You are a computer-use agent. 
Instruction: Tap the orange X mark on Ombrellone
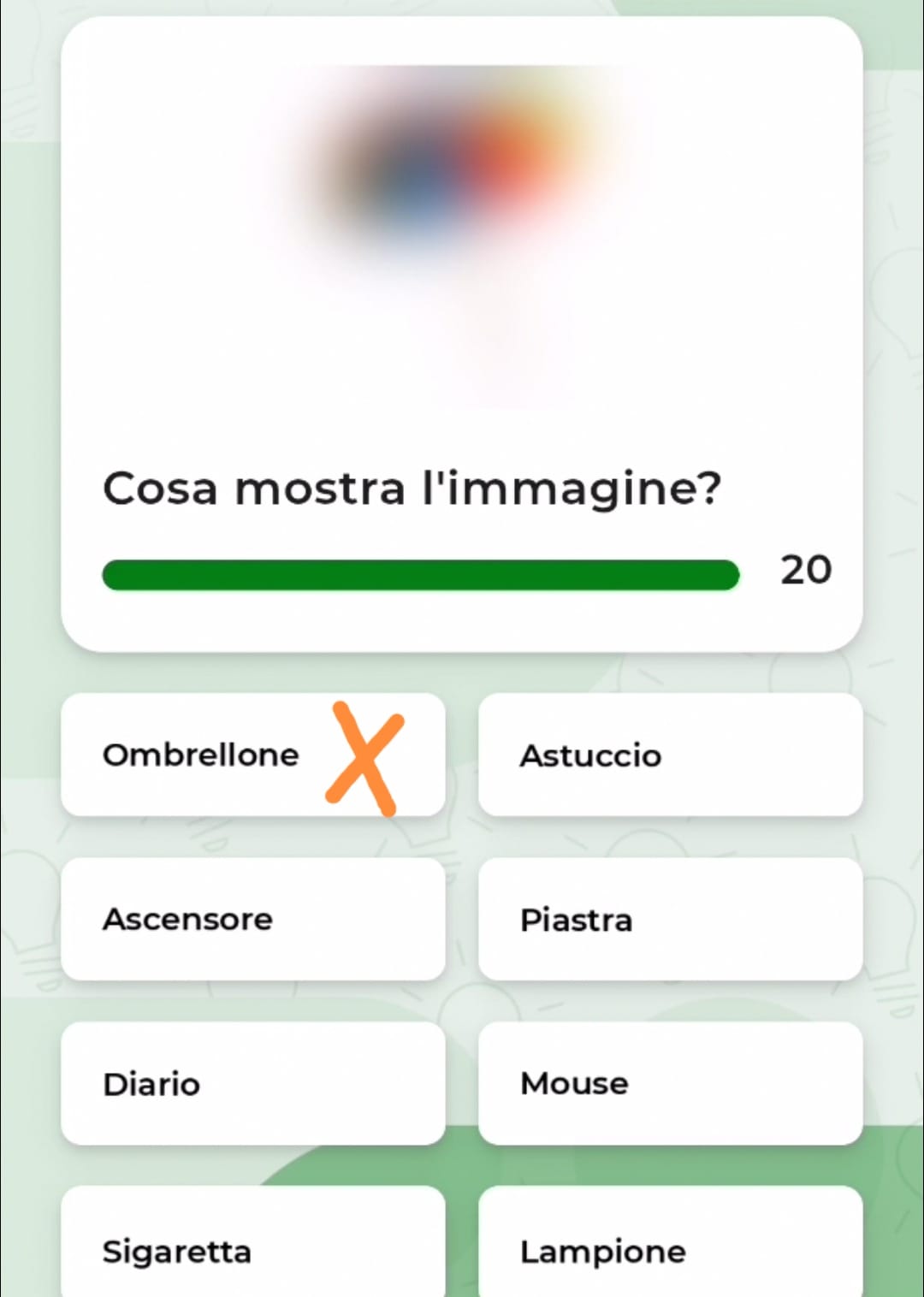364,759
